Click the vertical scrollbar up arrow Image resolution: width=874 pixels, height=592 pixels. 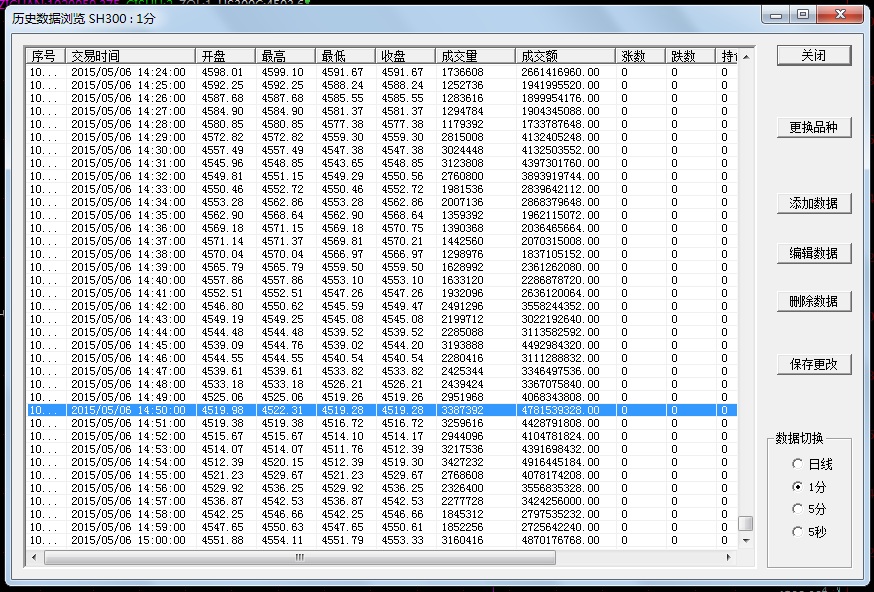(x=745, y=56)
